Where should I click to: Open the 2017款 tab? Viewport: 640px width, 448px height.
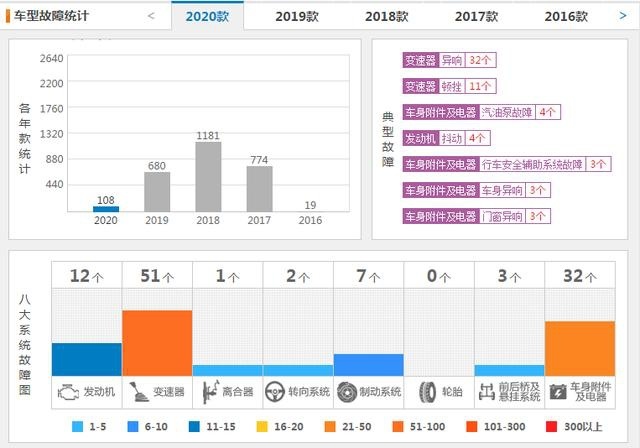476,16
